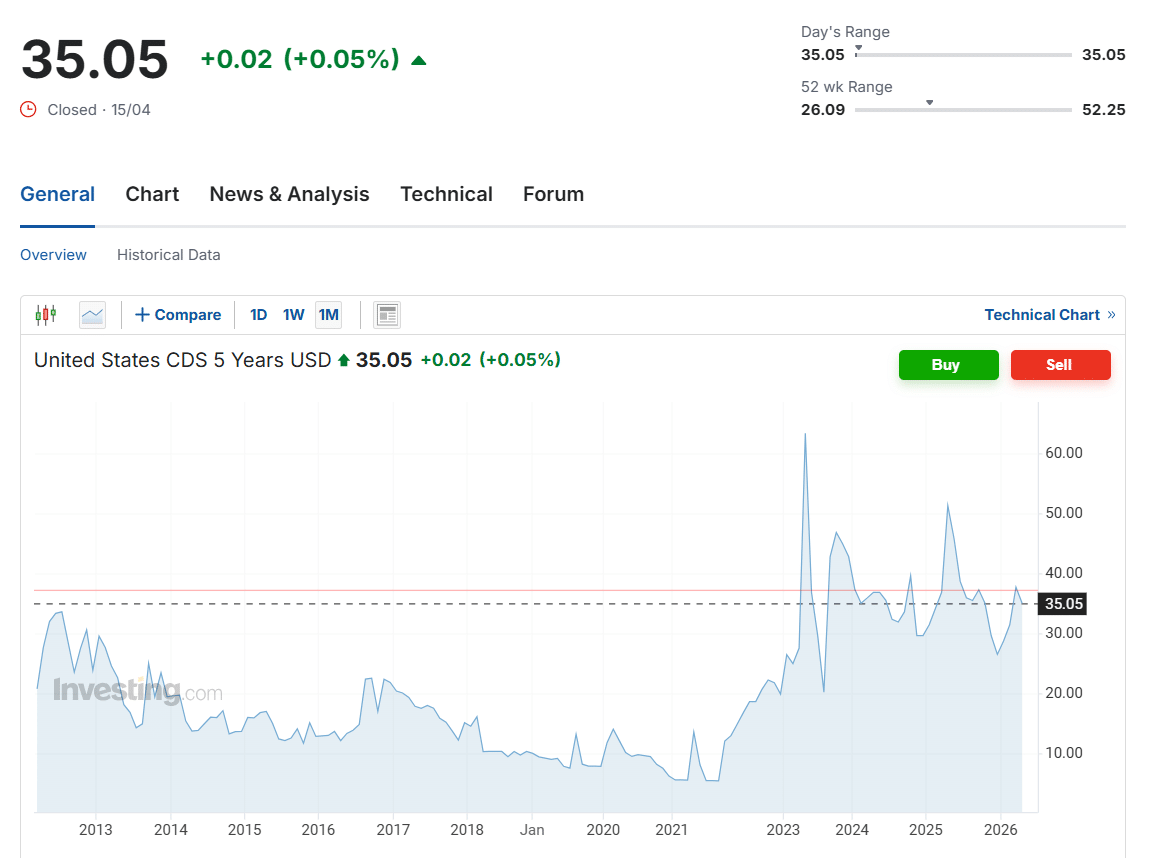Image resolution: width=1149 pixels, height=858 pixels.
Task: Select the area chart type icon
Action: point(92,315)
